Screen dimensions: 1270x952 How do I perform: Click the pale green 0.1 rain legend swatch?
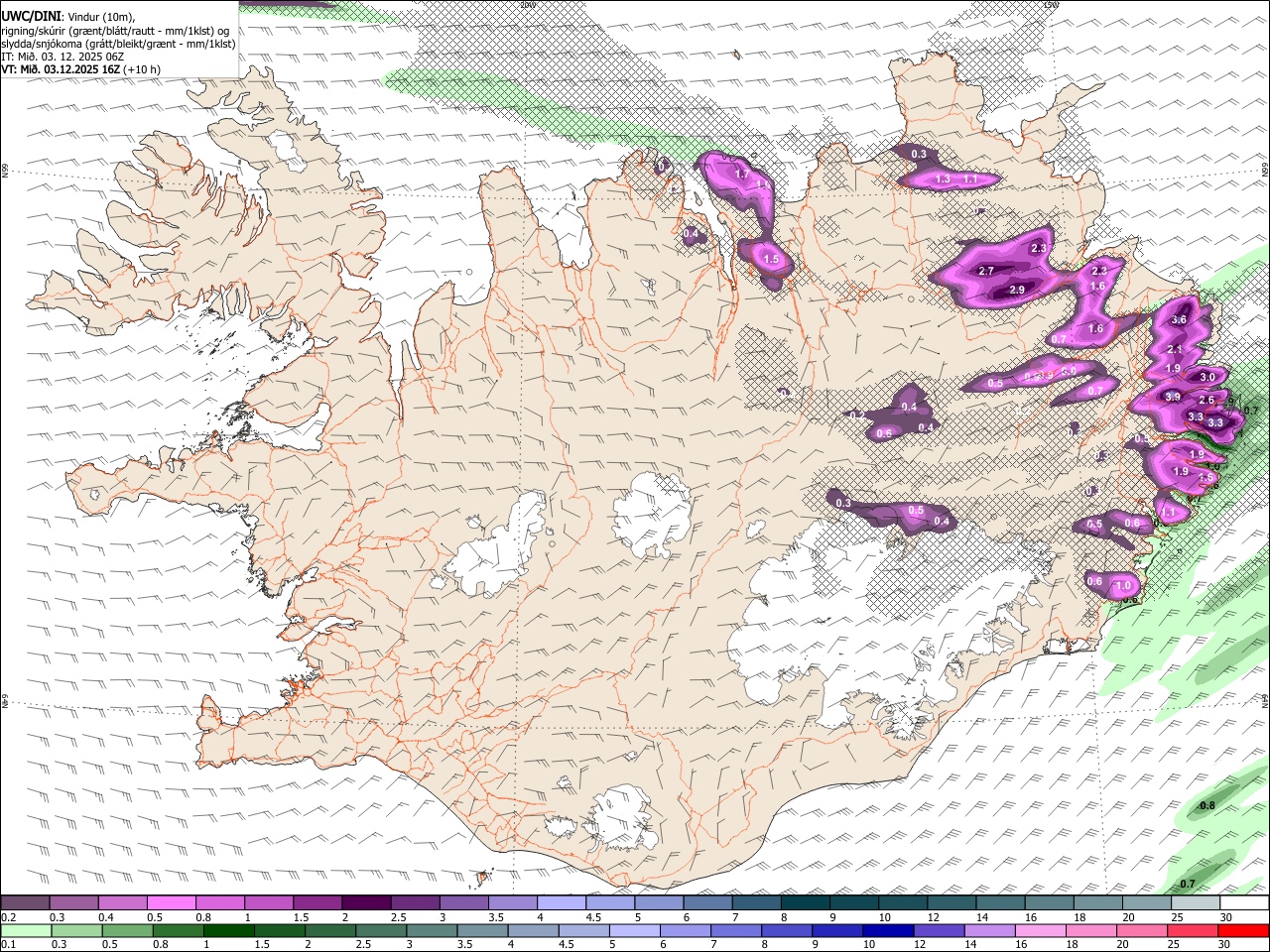[26, 931]
